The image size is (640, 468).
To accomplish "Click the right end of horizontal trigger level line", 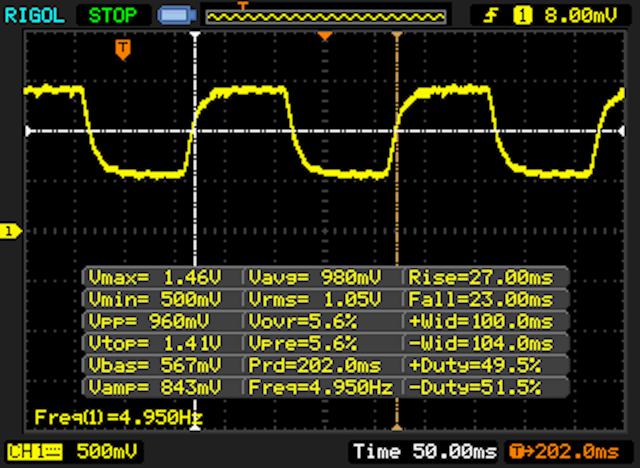I will (621, 131).
